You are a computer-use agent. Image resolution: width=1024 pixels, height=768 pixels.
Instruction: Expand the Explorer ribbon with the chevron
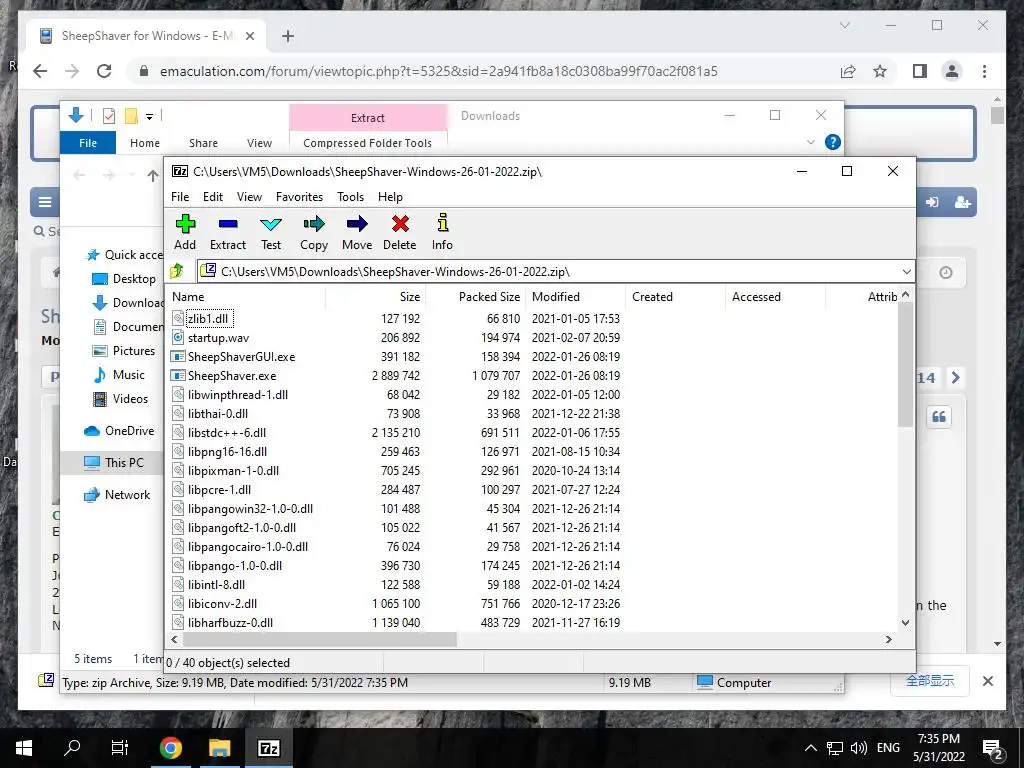[811, 142]
